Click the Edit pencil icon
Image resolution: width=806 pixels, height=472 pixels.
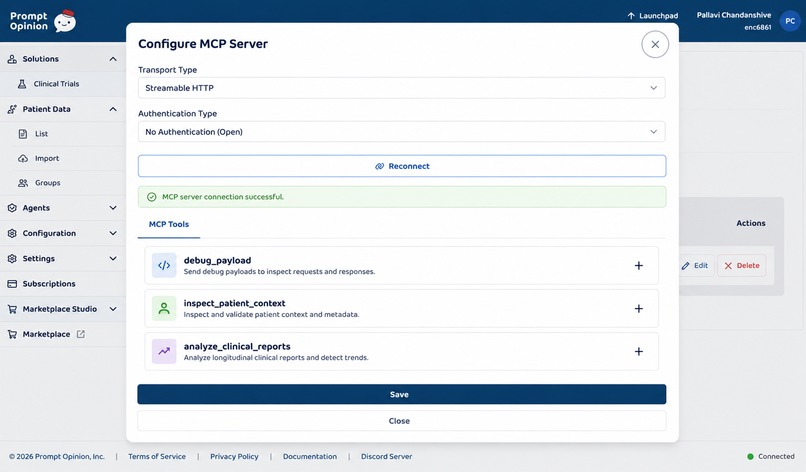(685, 266)
